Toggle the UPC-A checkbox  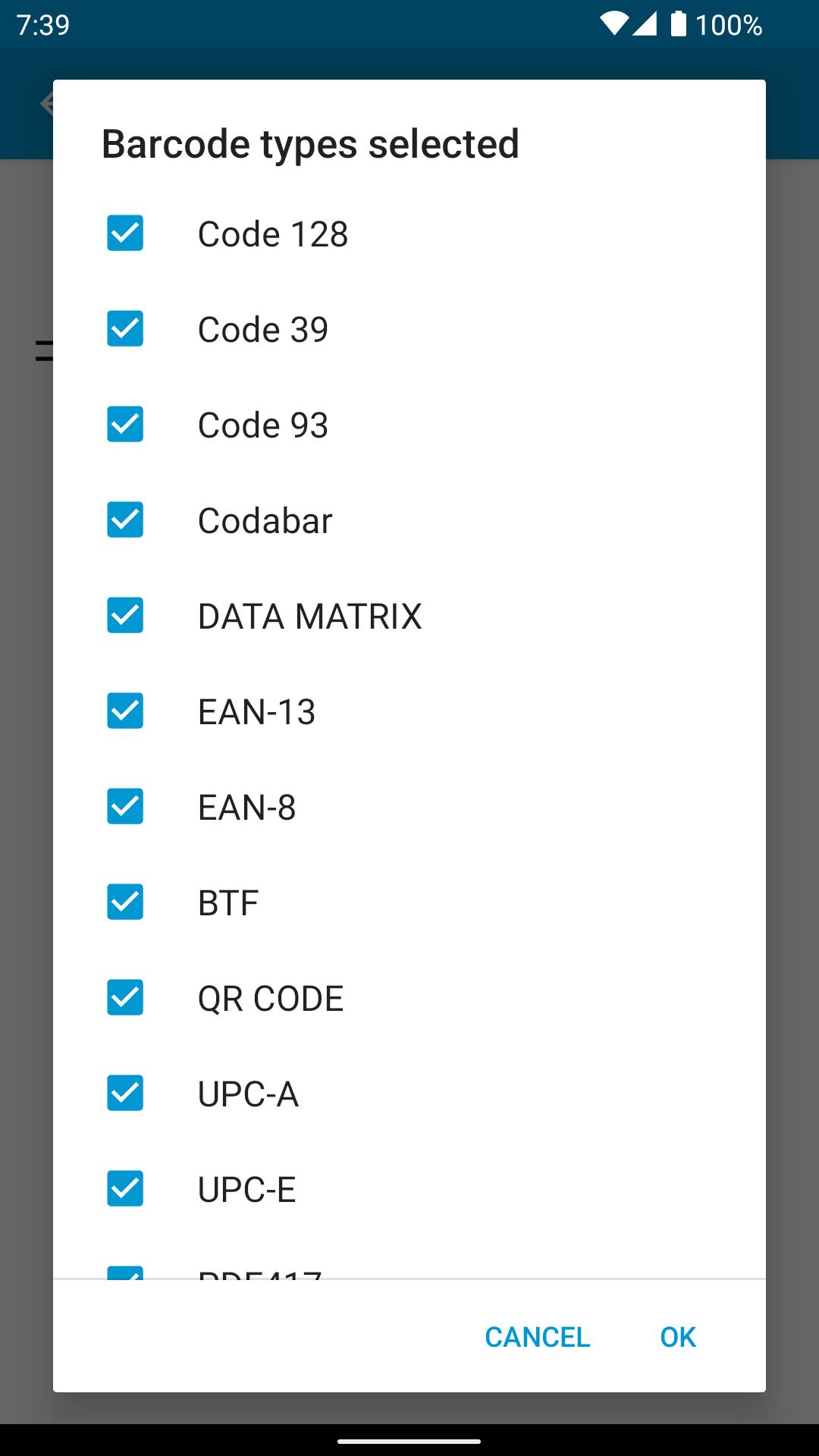point(125,1094)
